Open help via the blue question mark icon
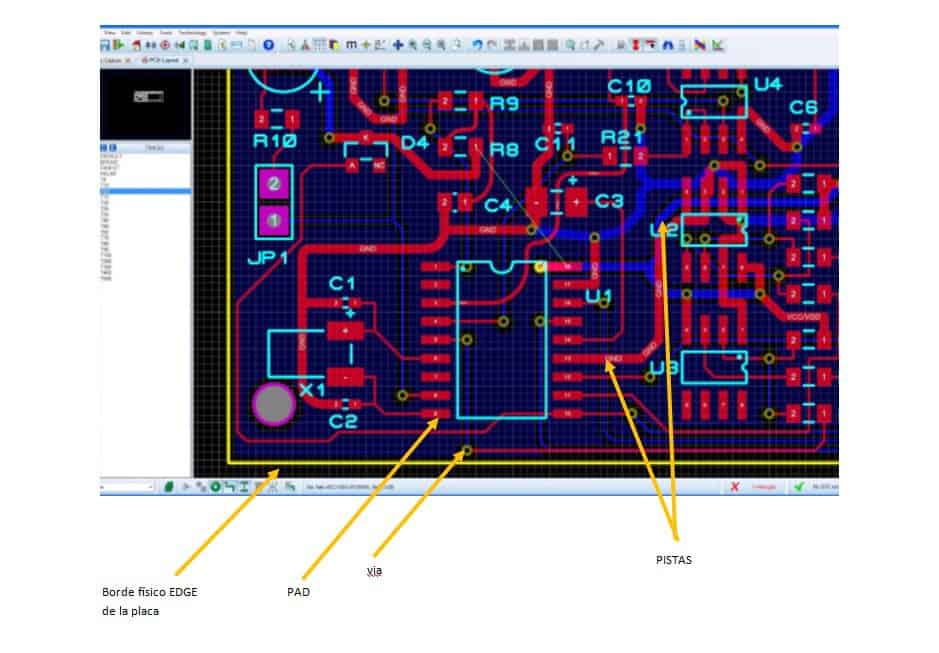The width and height of the screenshot is (939, 653). pos(268,45)
